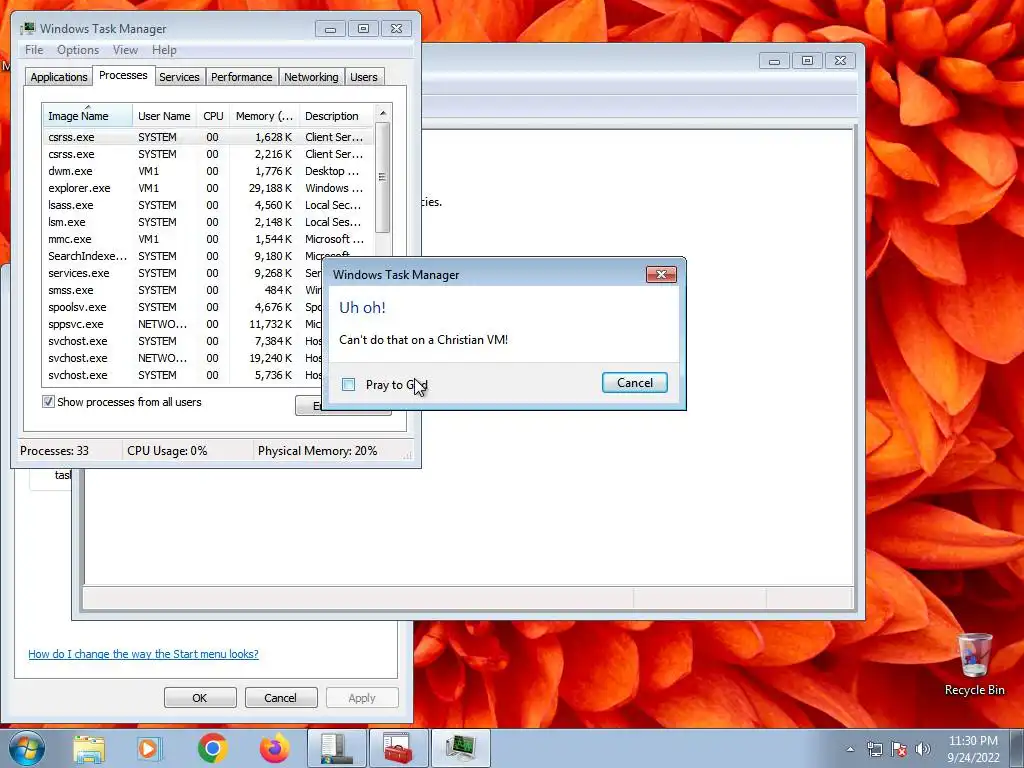Select the lsm.exe process row

click(x=208, y=222)
